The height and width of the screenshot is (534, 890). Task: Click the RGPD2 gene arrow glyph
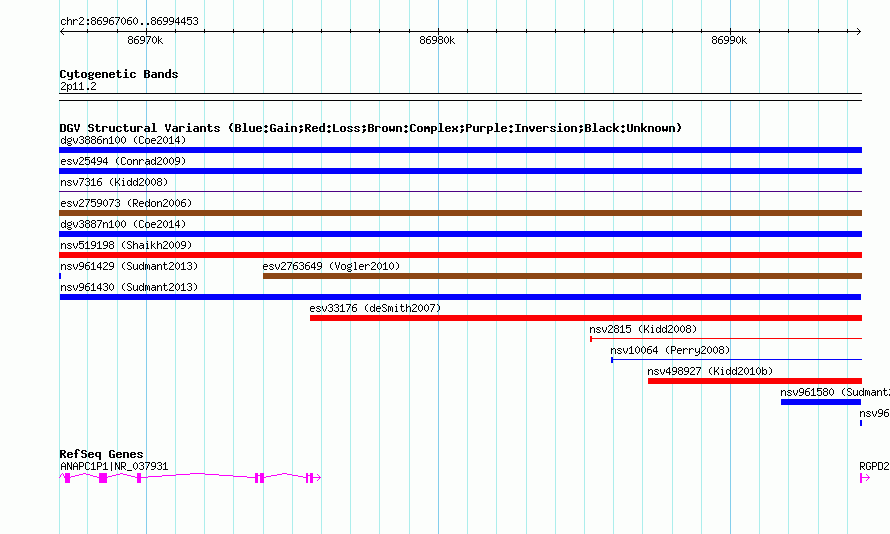pos(864,478)
